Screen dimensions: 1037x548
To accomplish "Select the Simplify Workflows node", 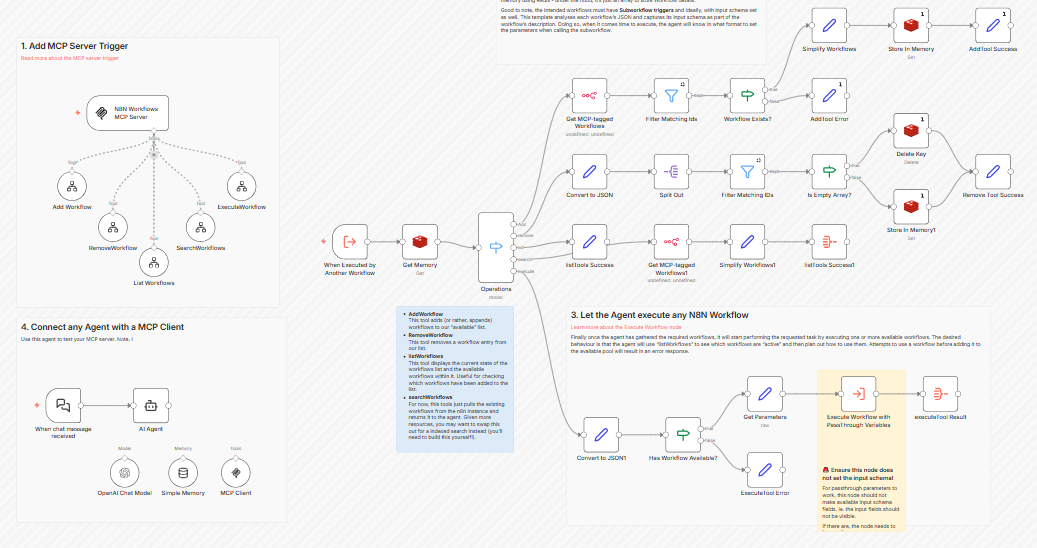I will (x=829, y=26).
